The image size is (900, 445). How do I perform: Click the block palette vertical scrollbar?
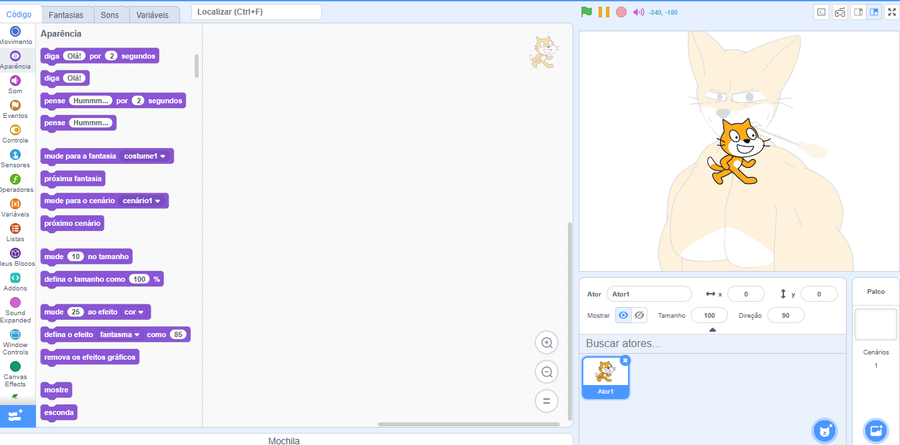pos(196,66)
